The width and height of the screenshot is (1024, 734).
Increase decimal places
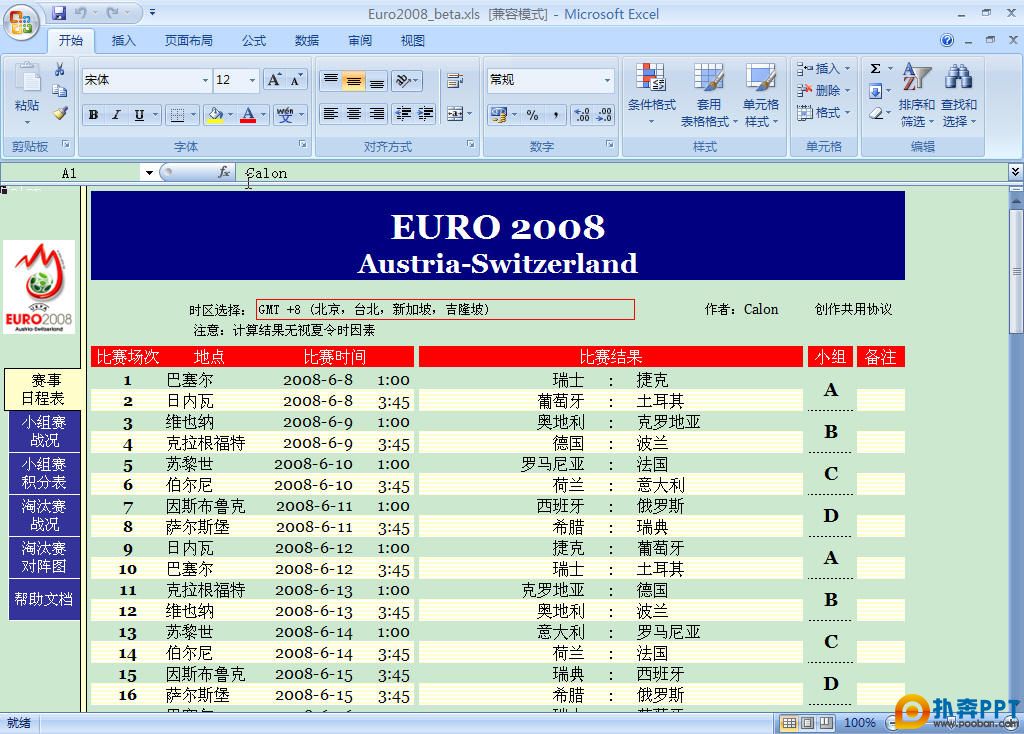tap(581, 115)
